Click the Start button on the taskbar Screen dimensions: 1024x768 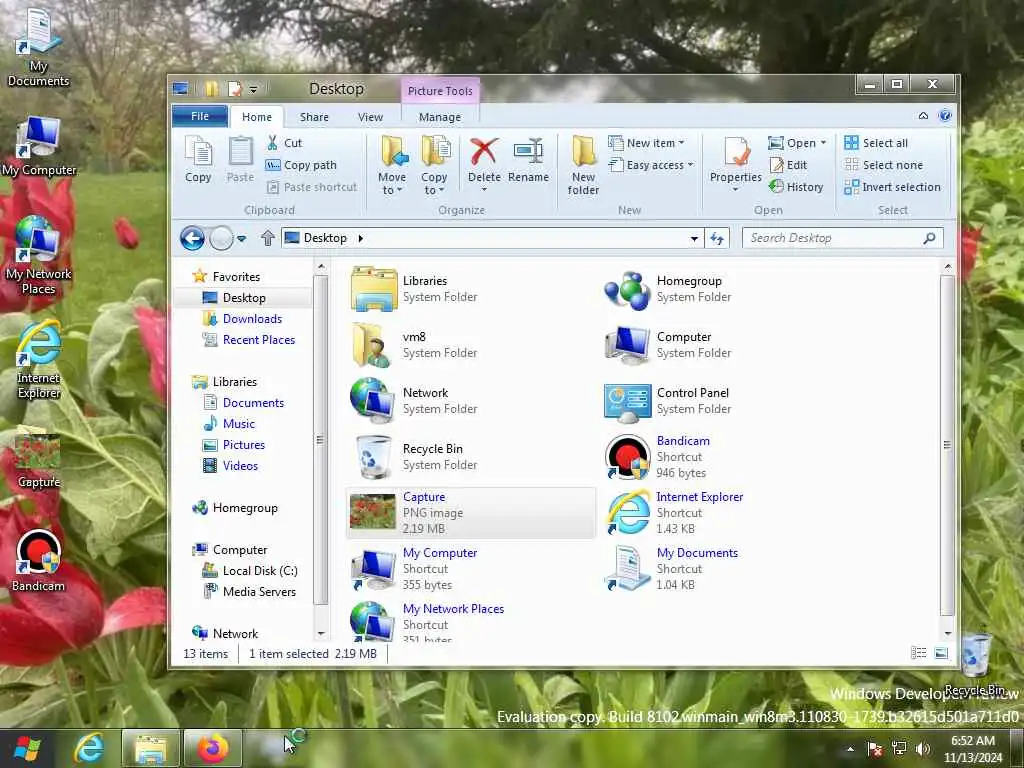coord(27,748)
